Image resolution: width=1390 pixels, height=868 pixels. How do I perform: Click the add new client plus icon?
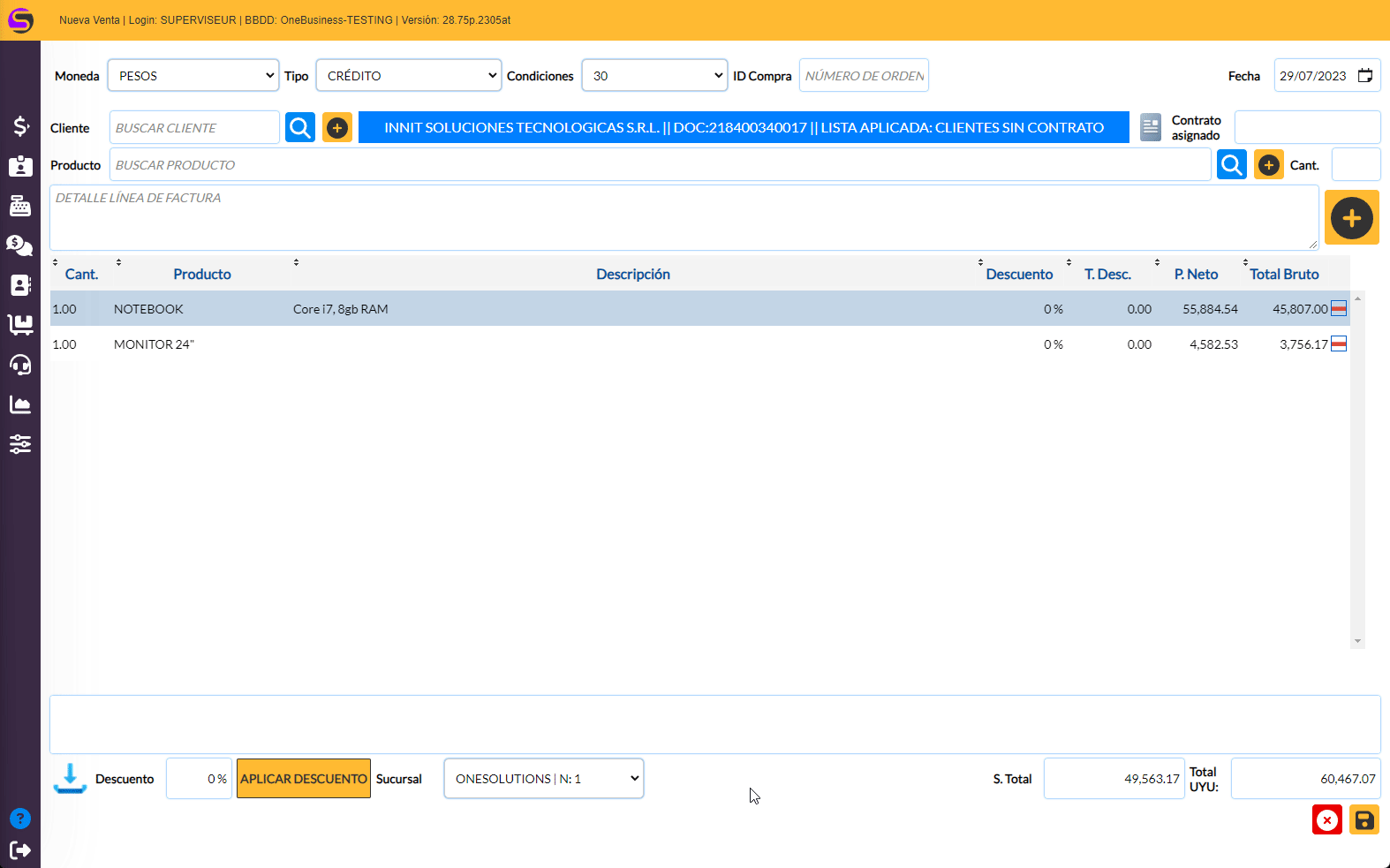336,128
